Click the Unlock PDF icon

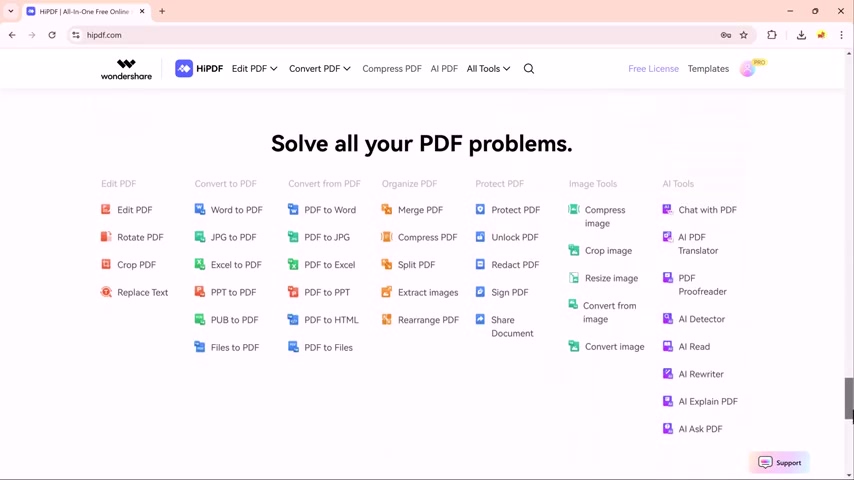click(x=480, y=236)
